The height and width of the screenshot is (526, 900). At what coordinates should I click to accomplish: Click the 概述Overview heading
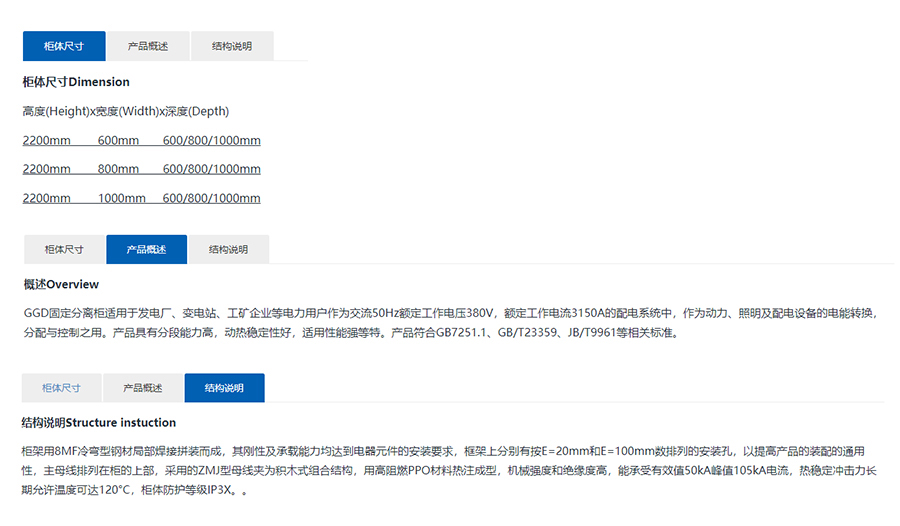(x=60, y=285)
